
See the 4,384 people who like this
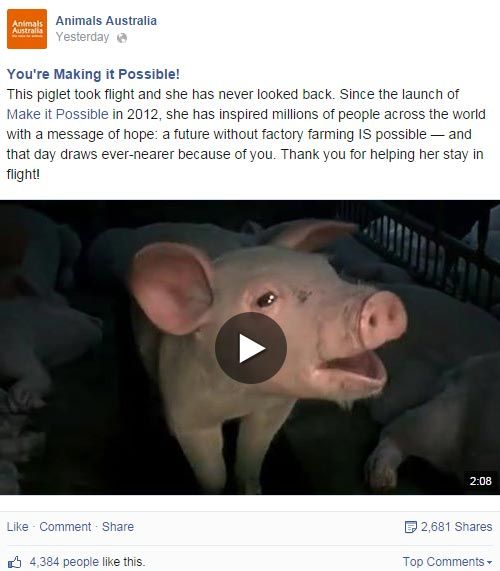coord(87,562)
